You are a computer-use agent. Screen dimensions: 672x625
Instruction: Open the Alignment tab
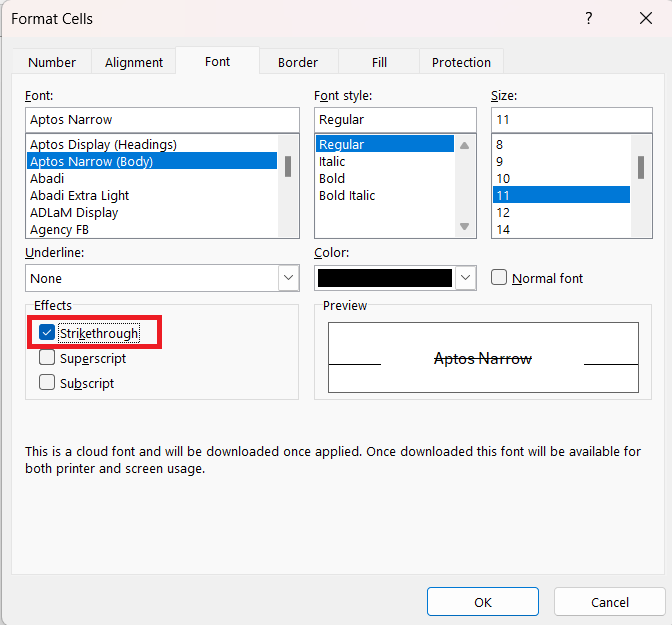[134, 63]
